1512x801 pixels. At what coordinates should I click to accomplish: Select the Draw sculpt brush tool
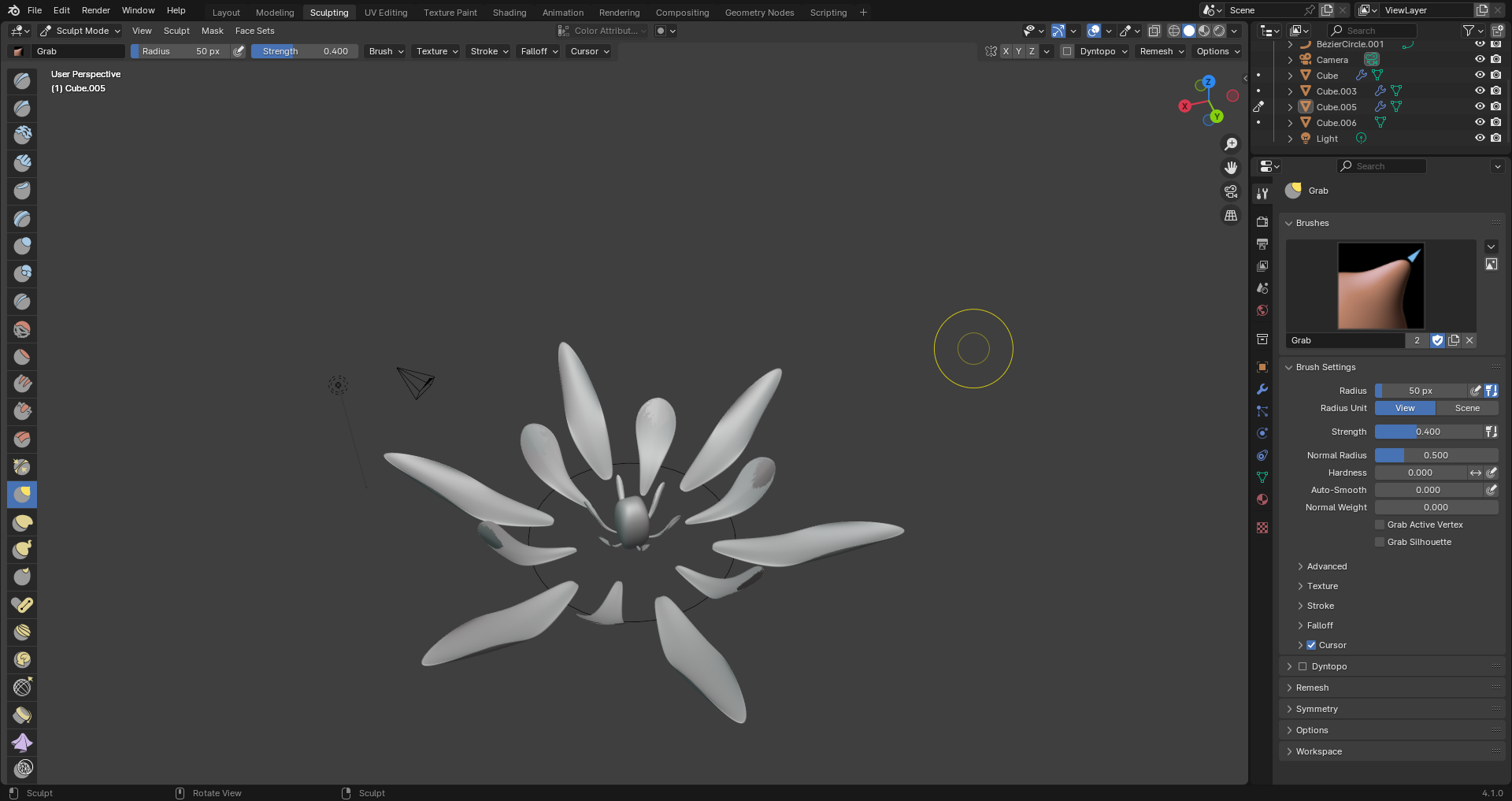[22, 80]
